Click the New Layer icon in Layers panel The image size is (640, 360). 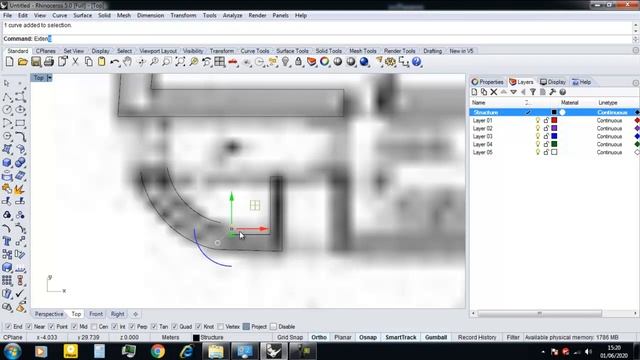pos(474,92)
